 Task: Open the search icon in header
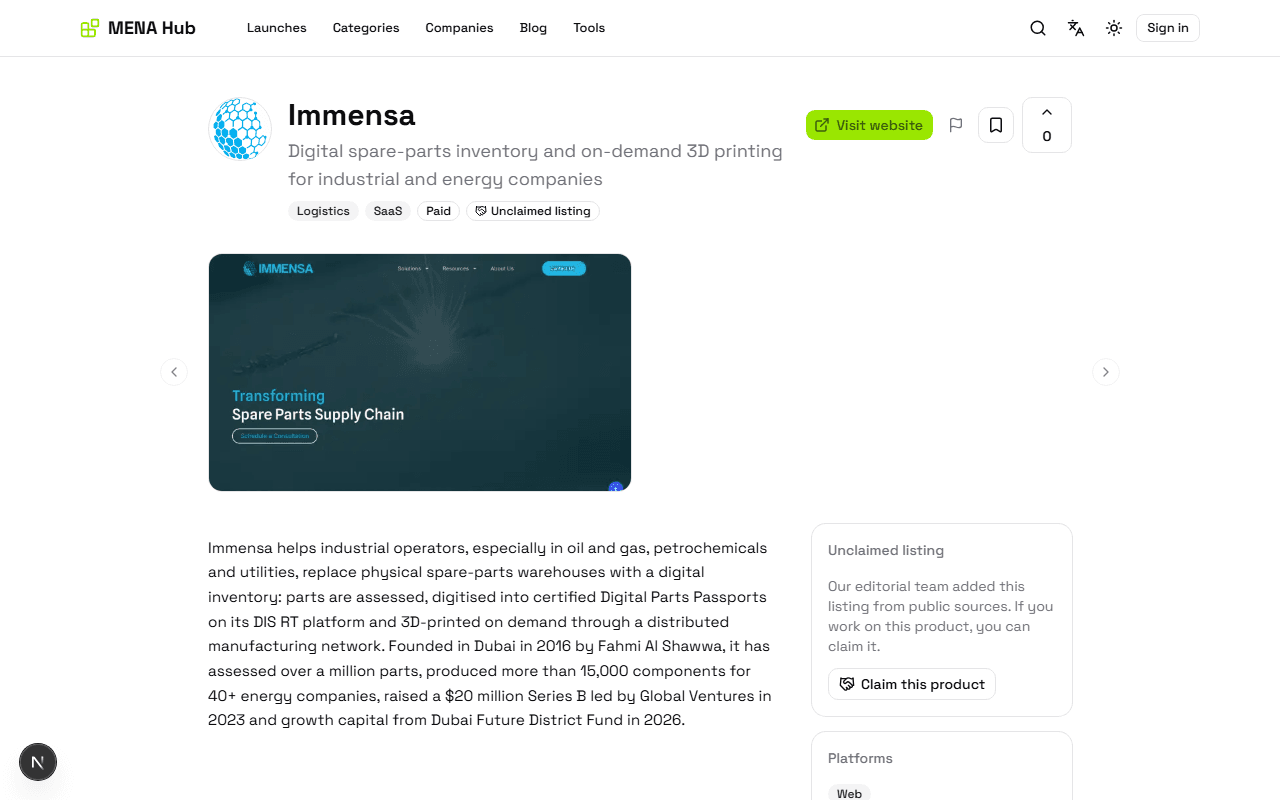click(1038, 28)
